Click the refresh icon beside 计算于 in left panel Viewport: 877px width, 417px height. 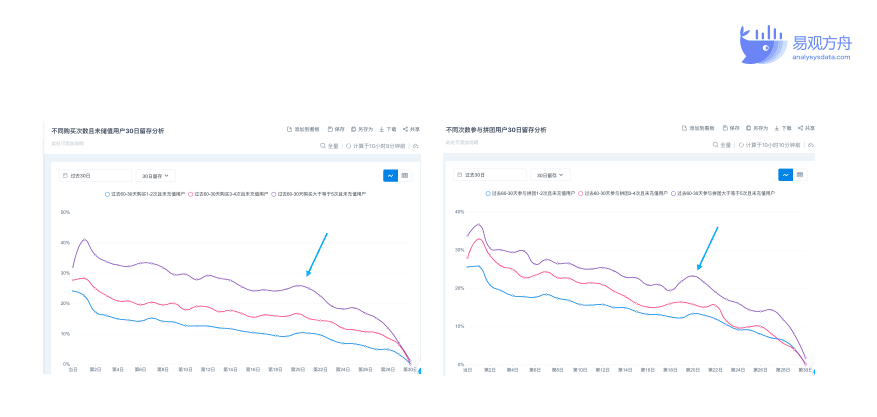pyautogui.click(x=348, y=145)
